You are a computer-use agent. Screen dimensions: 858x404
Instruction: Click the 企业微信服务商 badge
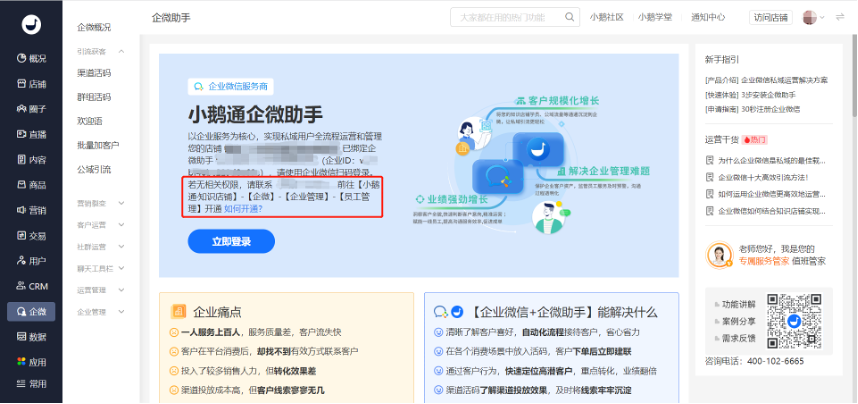pyautogui.click(x=230, y=86)
